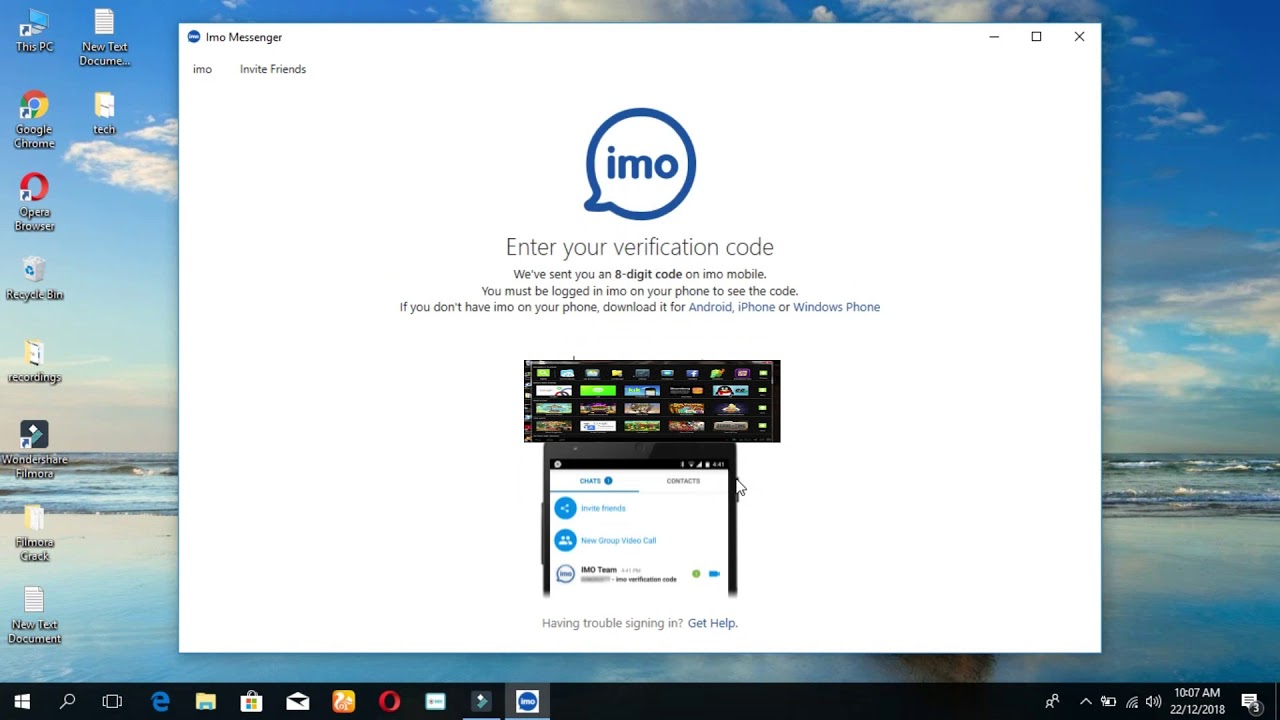The height and width of the screenshot is (720, 1280).
Task: Launch Microsoft Edge from the taskbar
Action: point(160,701)
